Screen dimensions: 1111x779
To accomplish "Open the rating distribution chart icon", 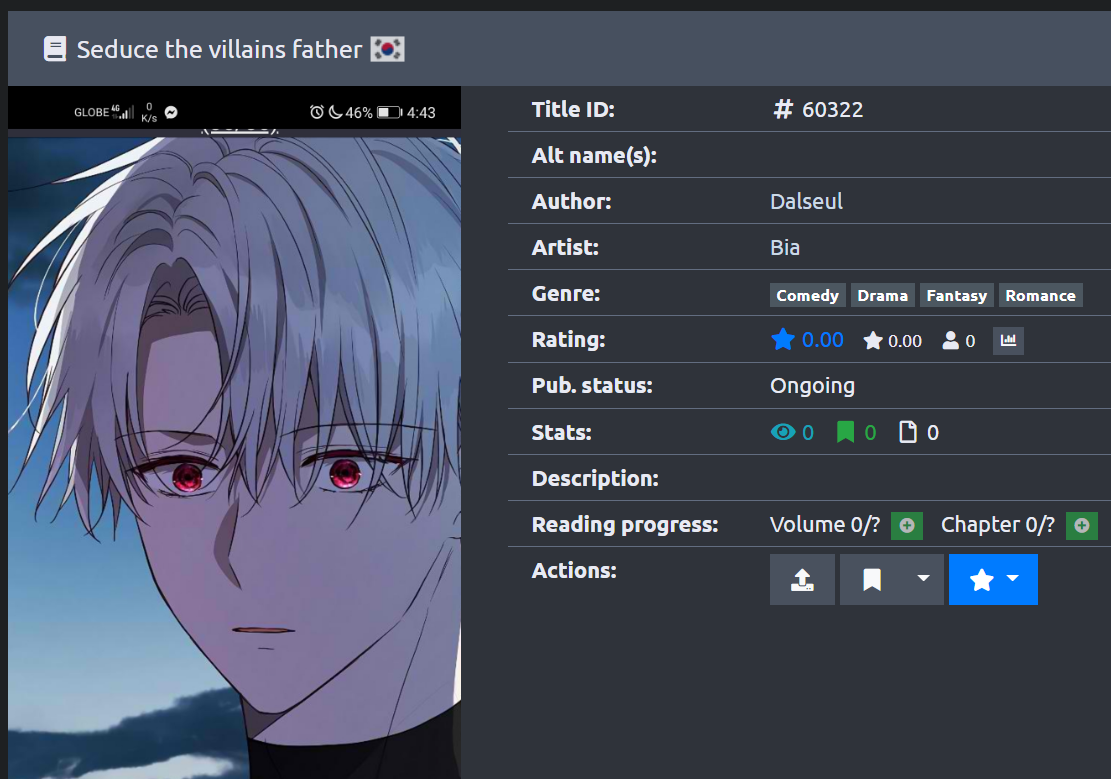I will [x=1008, y=341].
